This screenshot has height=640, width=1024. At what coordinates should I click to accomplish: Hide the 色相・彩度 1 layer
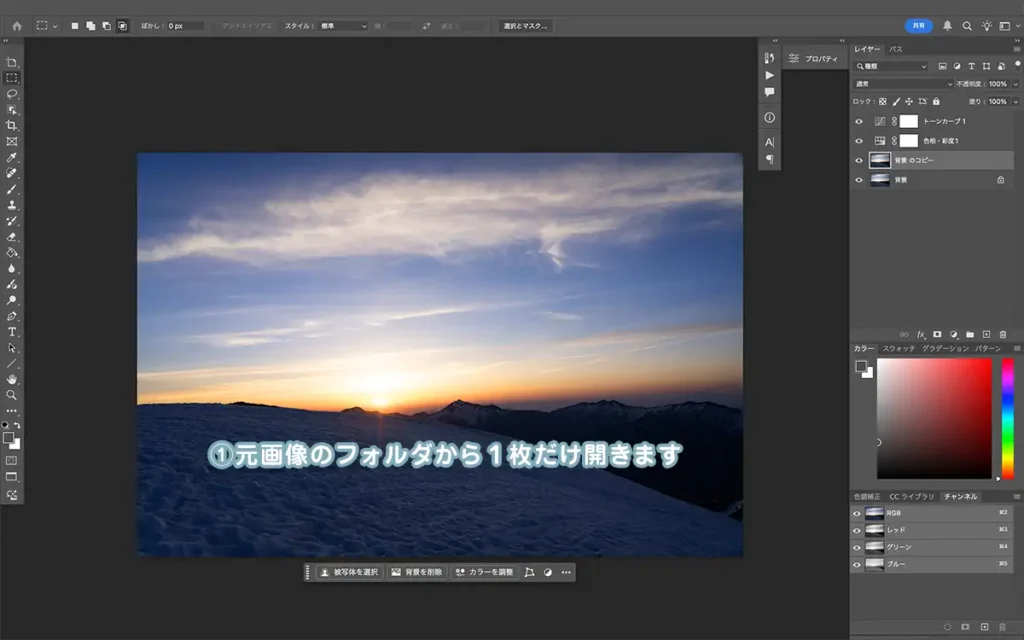[x=859, y=141]
